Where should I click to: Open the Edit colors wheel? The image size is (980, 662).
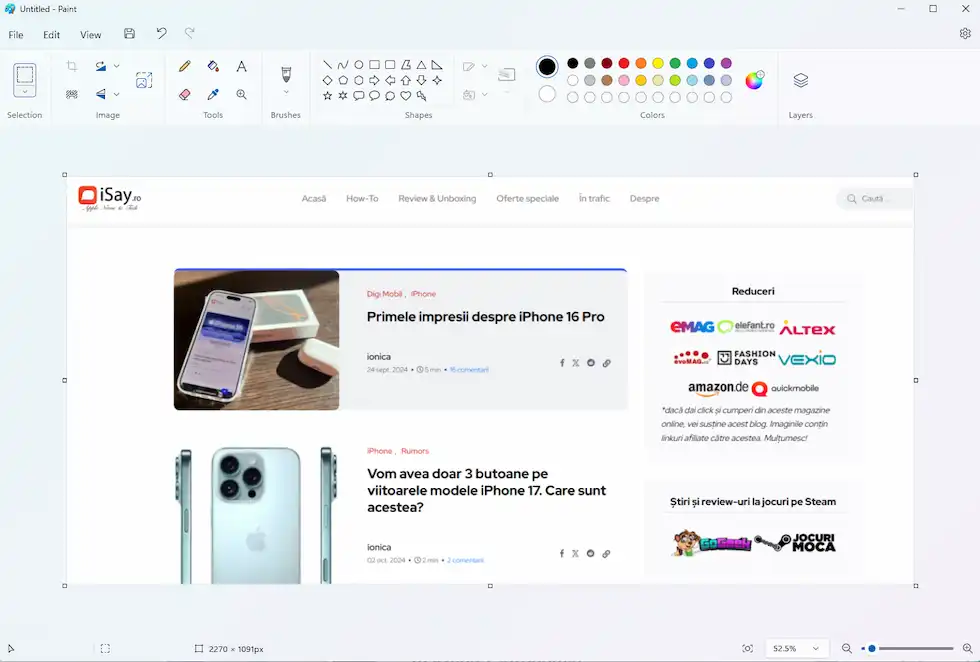click(754, 80)
